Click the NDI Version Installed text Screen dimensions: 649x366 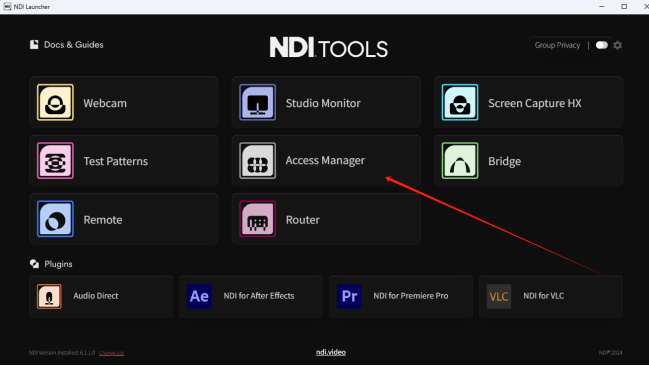pyautogui.click(x=62, y=353)
